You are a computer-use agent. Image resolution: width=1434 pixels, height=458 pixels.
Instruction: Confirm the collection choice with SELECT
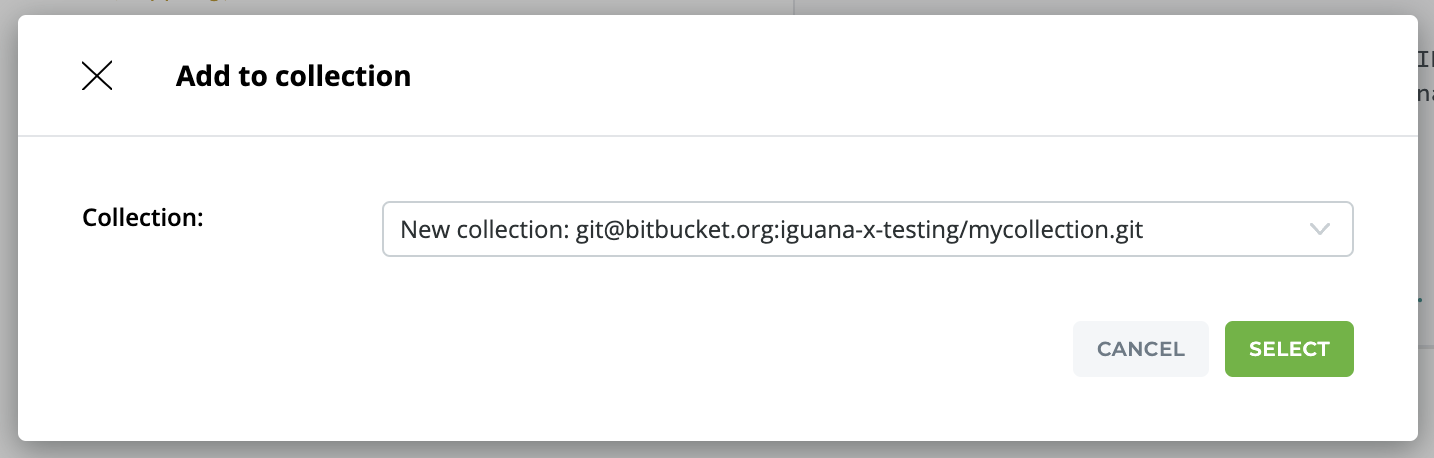1288,349
